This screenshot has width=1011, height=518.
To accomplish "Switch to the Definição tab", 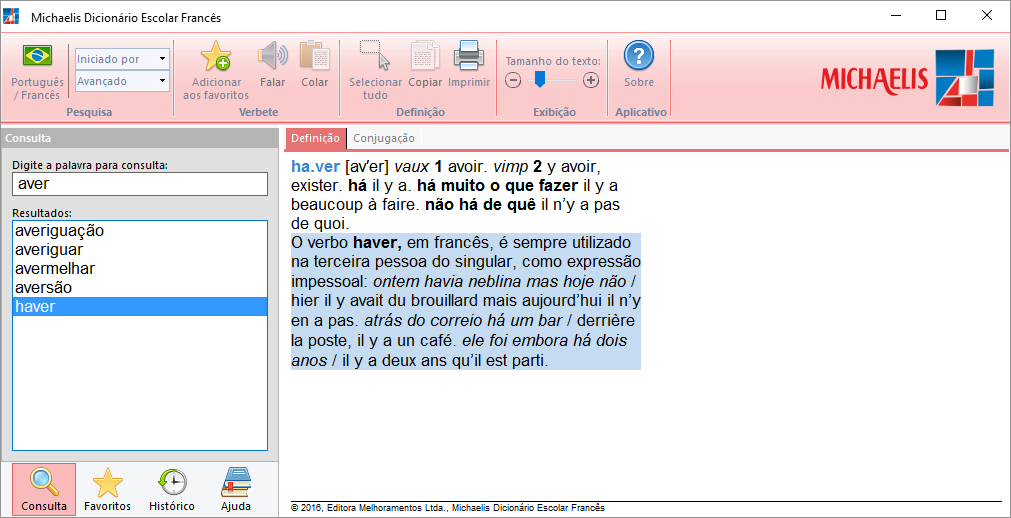I will point(315,138).
